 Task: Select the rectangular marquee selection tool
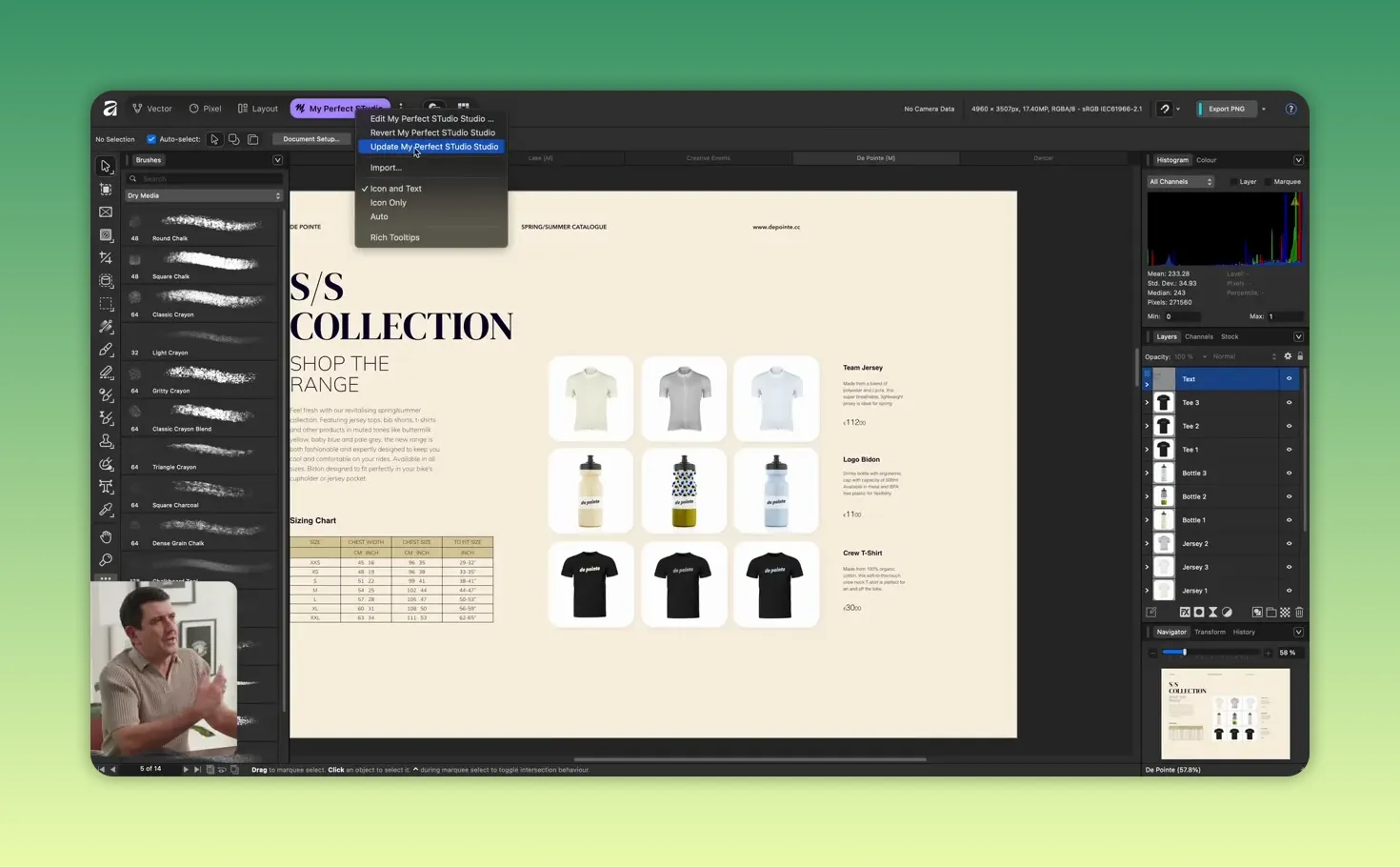click(106, 304)
